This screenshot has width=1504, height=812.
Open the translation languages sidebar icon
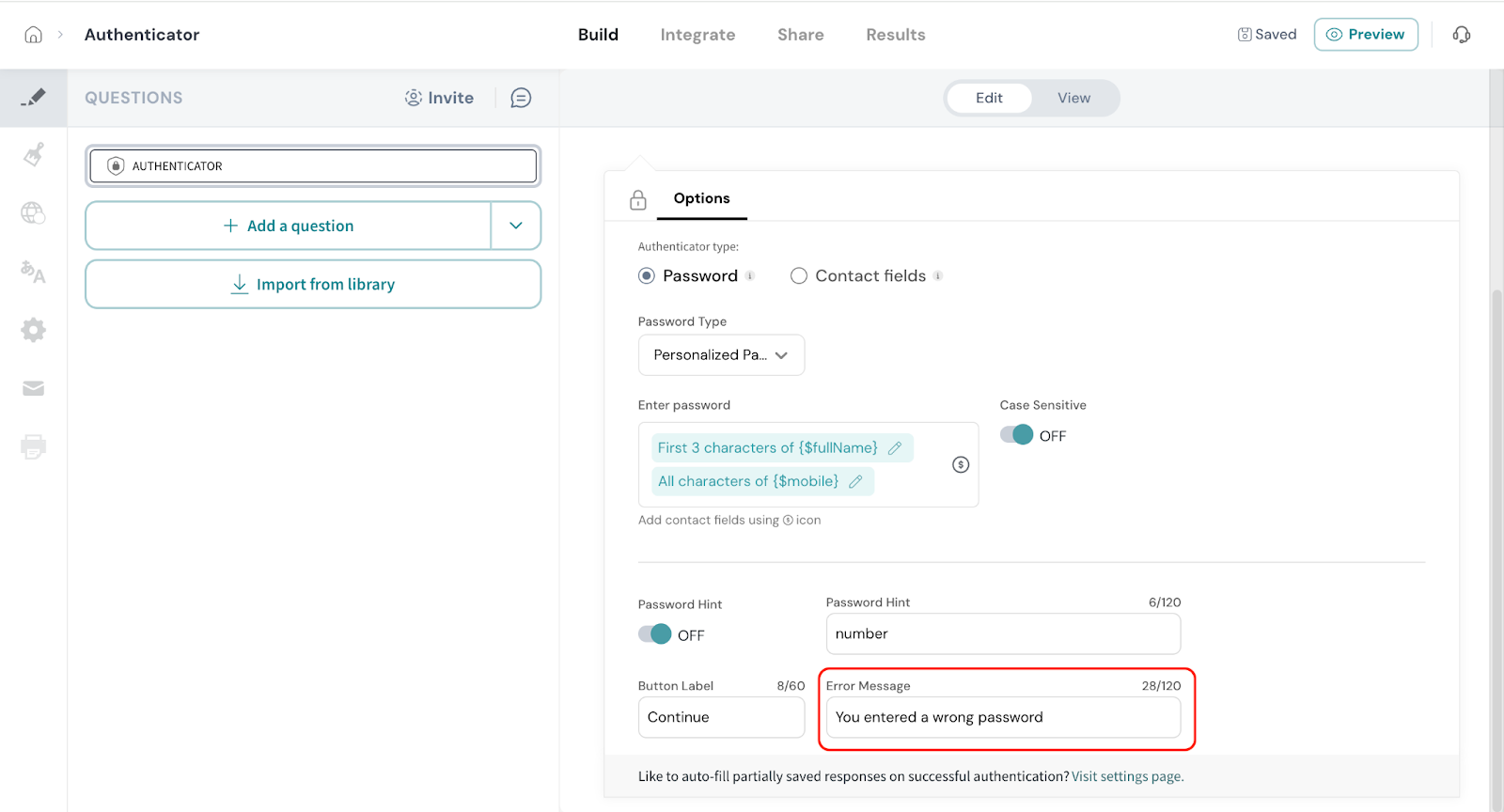(x=33, y=272)
